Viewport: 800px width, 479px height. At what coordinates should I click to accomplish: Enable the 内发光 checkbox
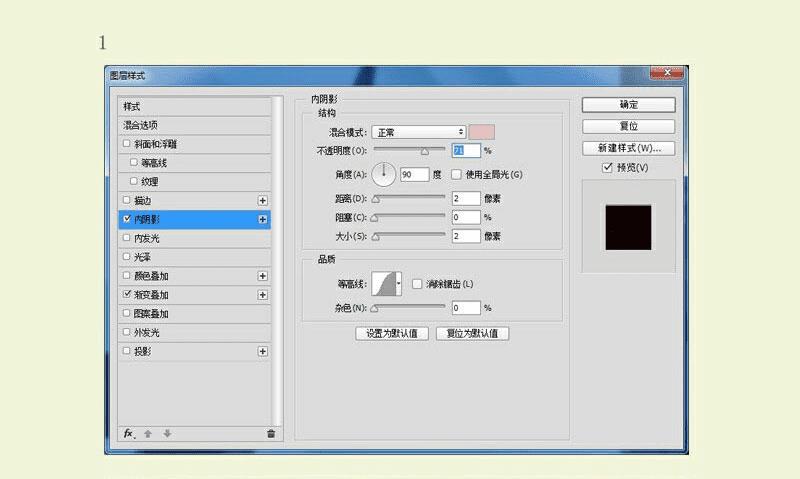pyautogui.click(x=127, y=238)
